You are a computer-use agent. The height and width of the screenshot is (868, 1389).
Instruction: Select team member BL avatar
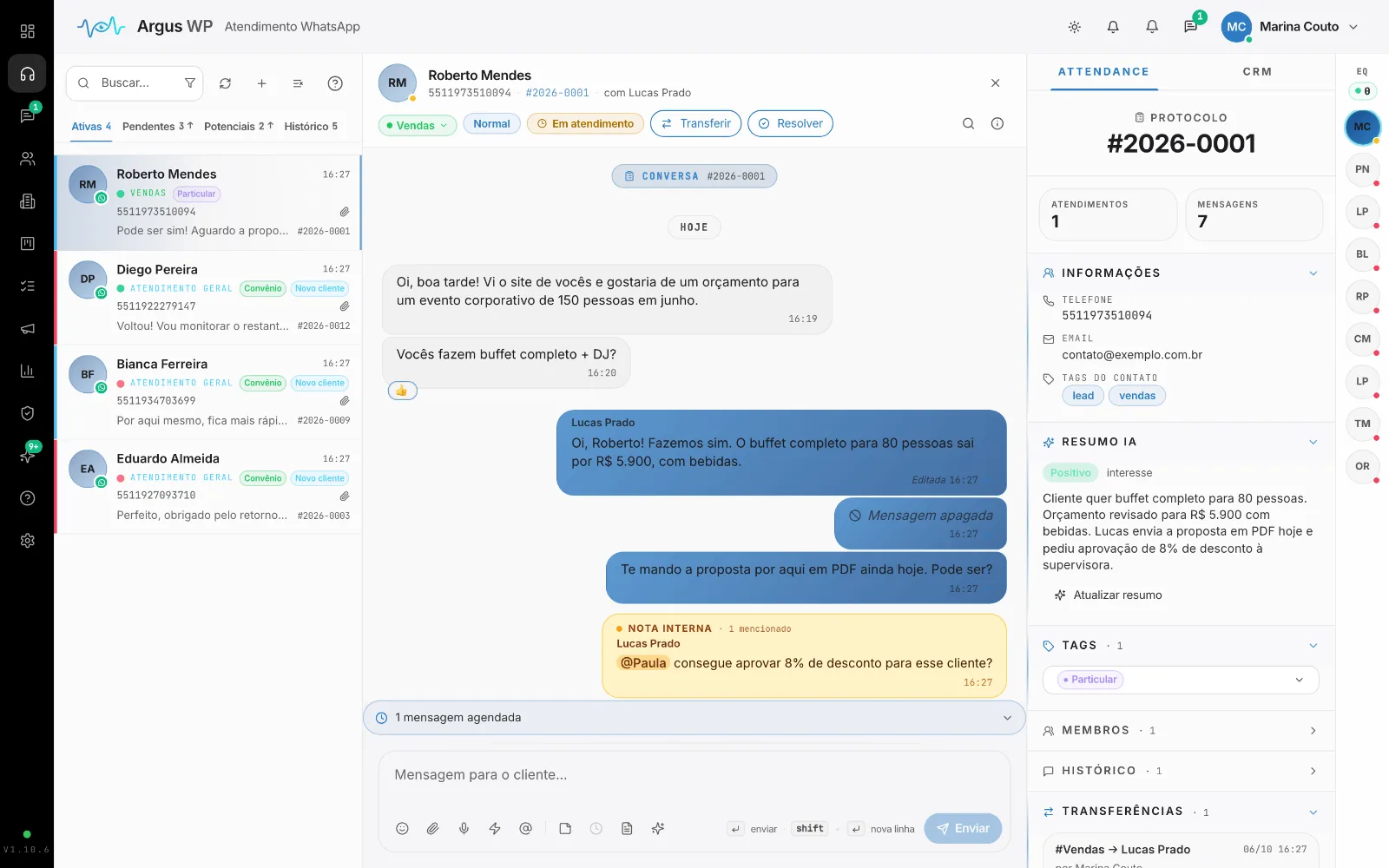1362,254
